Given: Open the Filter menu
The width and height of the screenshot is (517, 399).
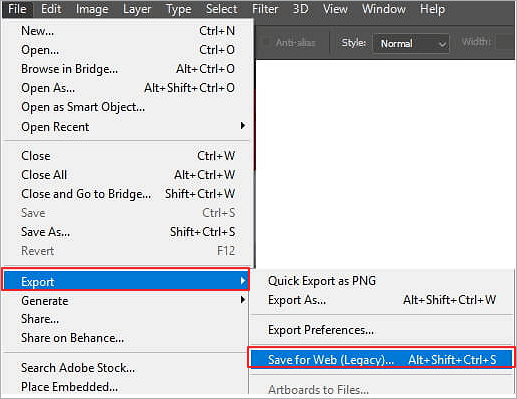Looking at the screenshot, I should pyautogui.click(x=265, y=9).
